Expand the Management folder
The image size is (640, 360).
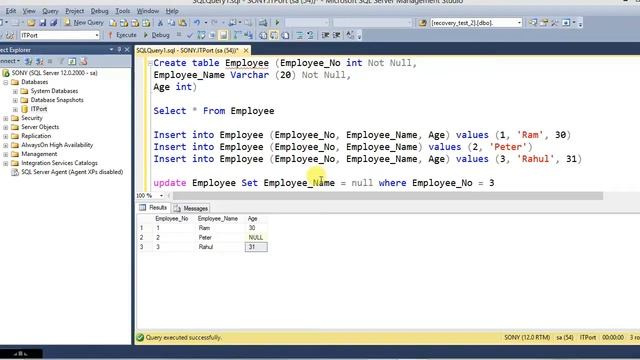click(6, 154)
